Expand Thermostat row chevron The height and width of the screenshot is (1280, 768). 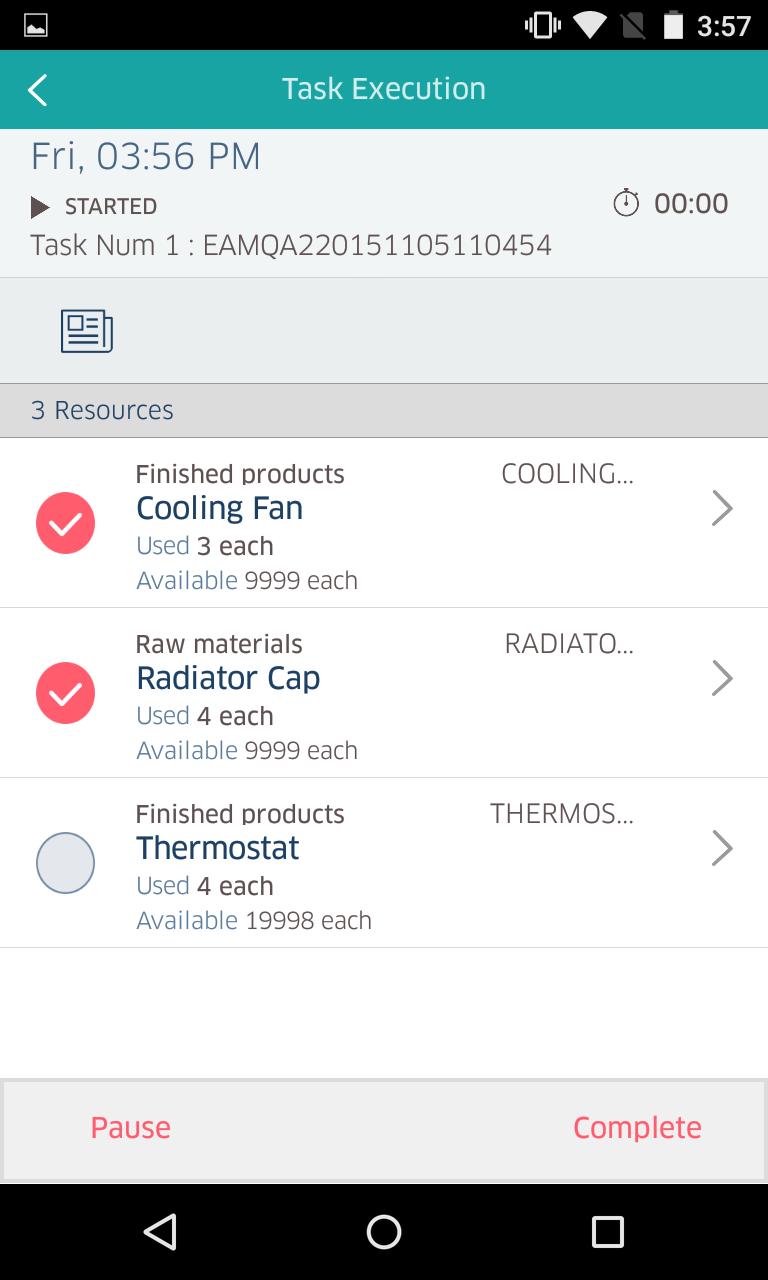coord(722,848)
